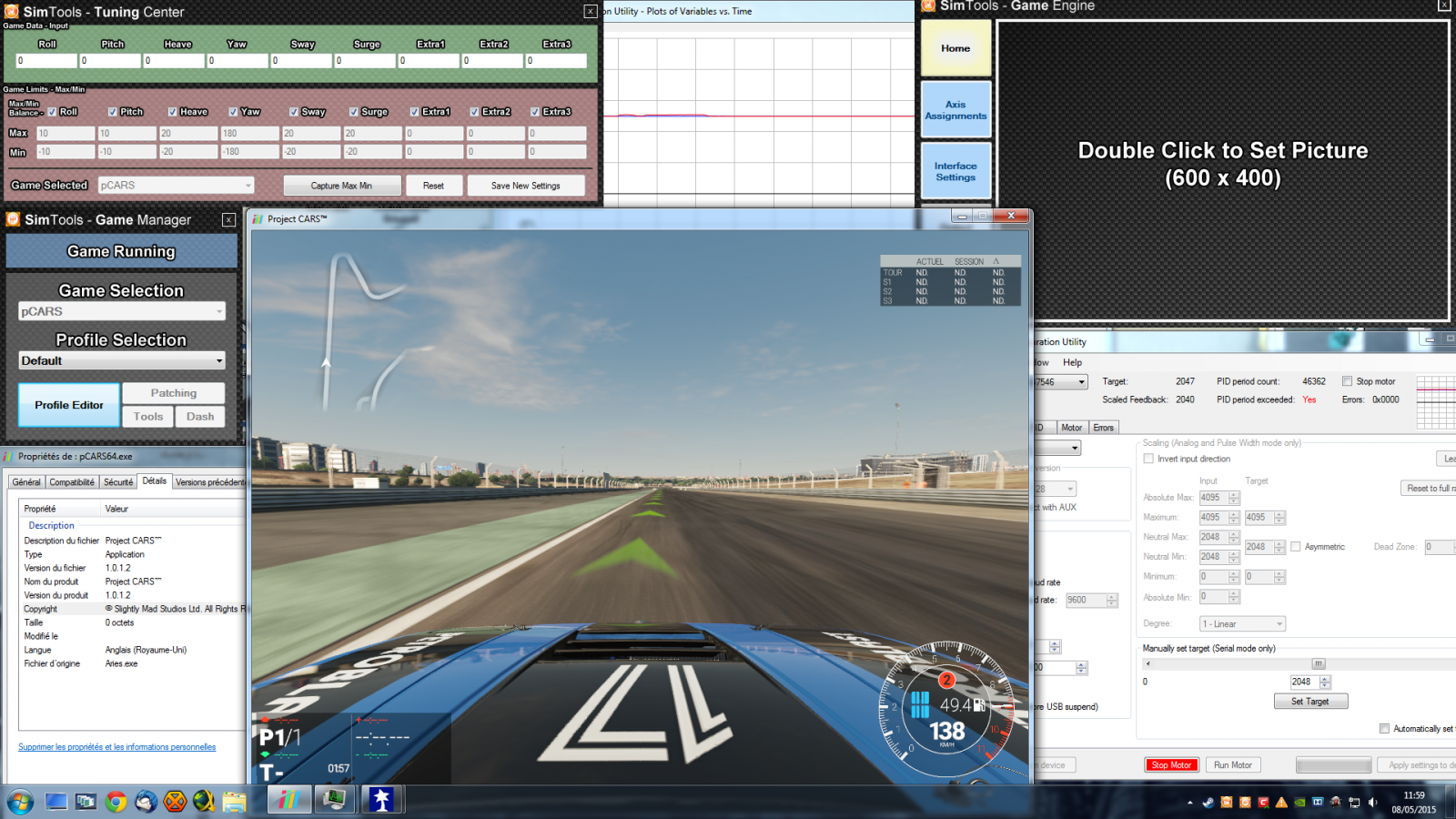1456x819 pixels.
Task: Open the Help menu in calibration utility
Action: (x=1072, y=362)
